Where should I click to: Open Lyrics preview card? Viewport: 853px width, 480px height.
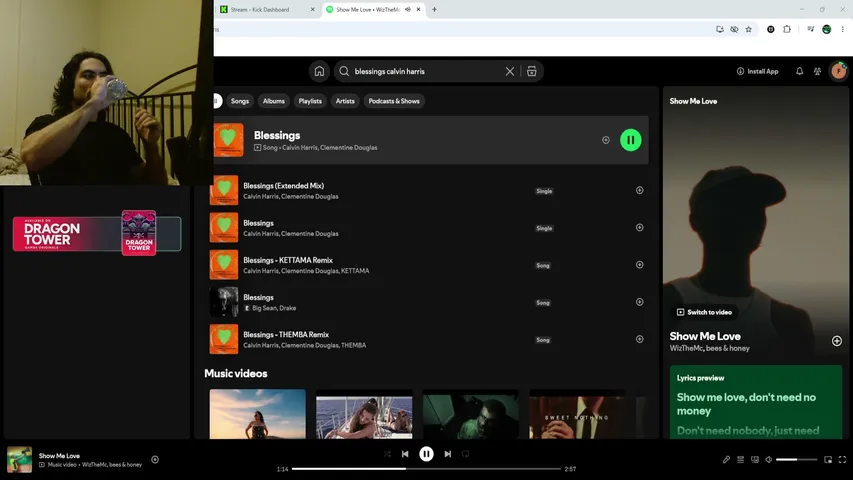click(x=756, y=402)
